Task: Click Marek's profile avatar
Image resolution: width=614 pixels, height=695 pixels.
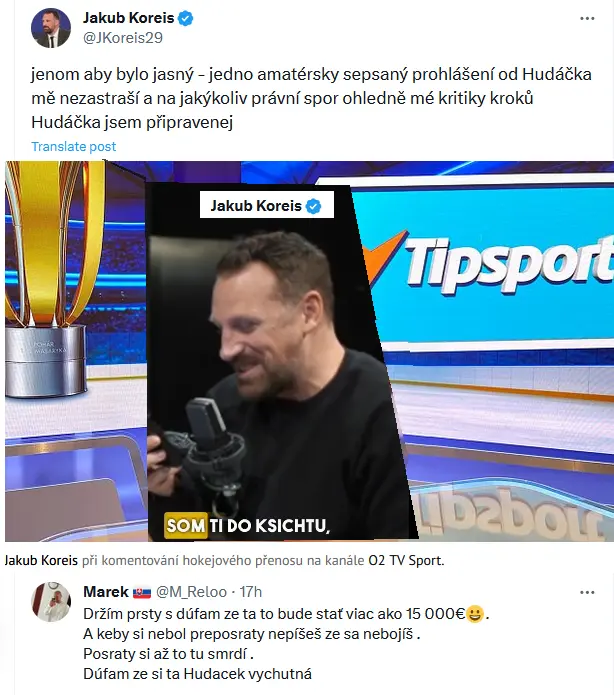Action: [51, 602]
